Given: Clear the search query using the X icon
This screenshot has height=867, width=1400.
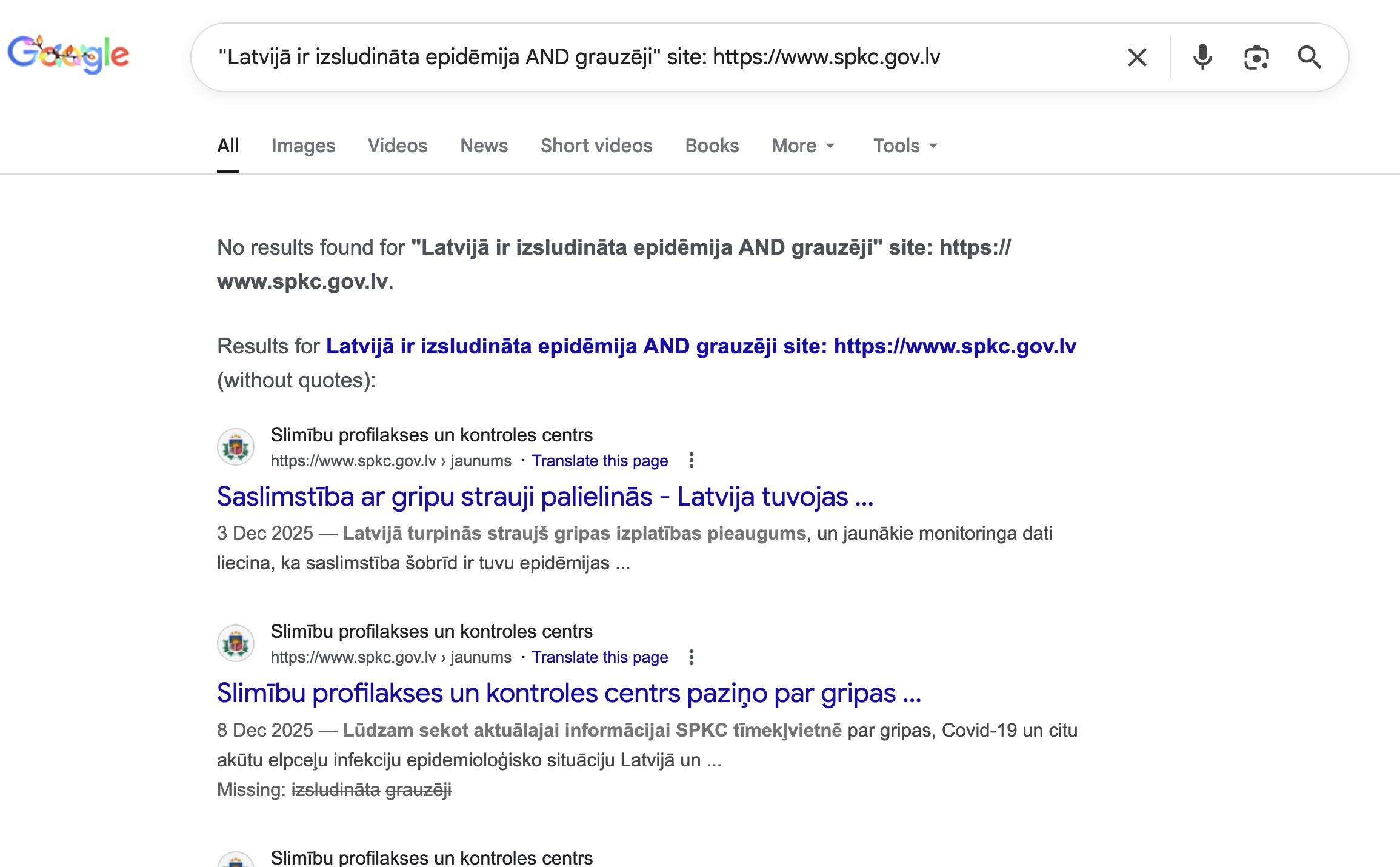Looking at the screenshot, I should click(x=1137, y=57).
